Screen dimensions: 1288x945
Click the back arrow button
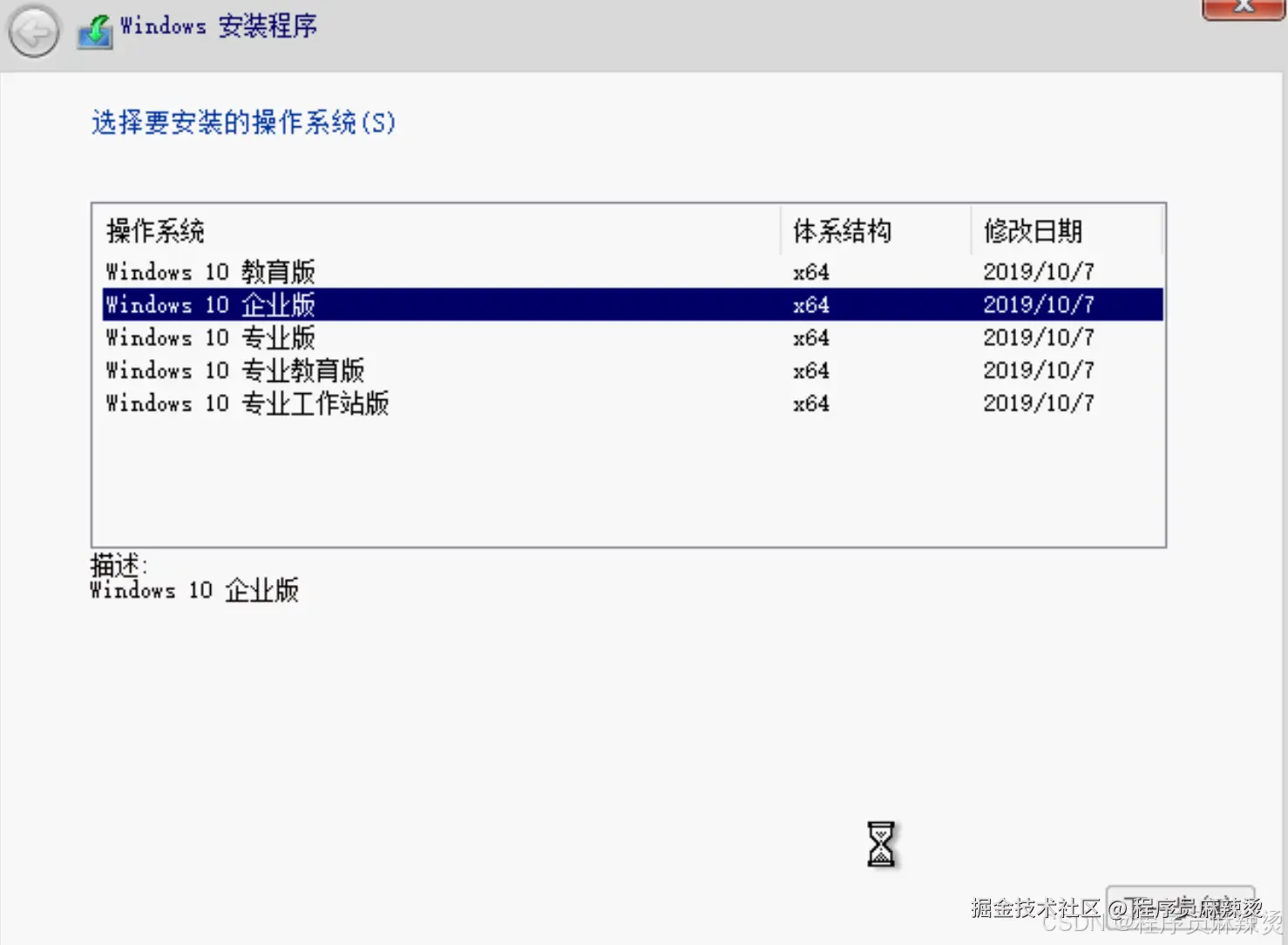pos(33,33)
